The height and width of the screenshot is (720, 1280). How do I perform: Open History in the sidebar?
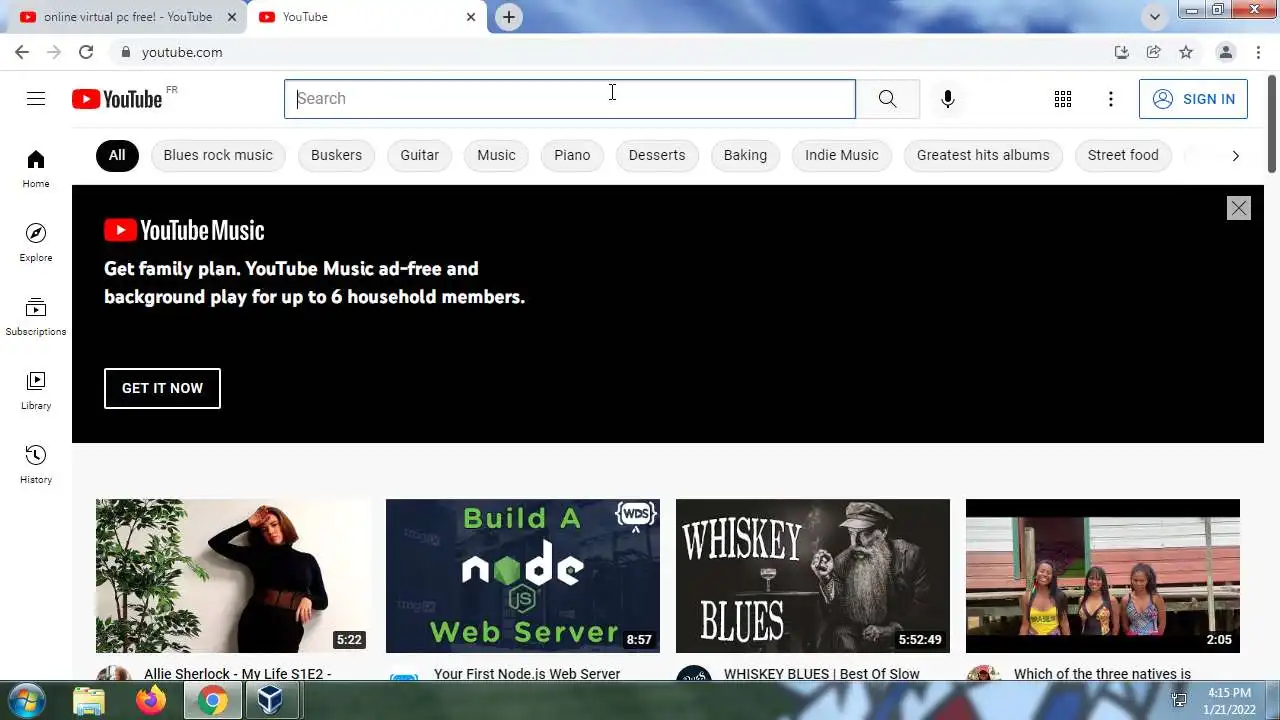point(36,465)
